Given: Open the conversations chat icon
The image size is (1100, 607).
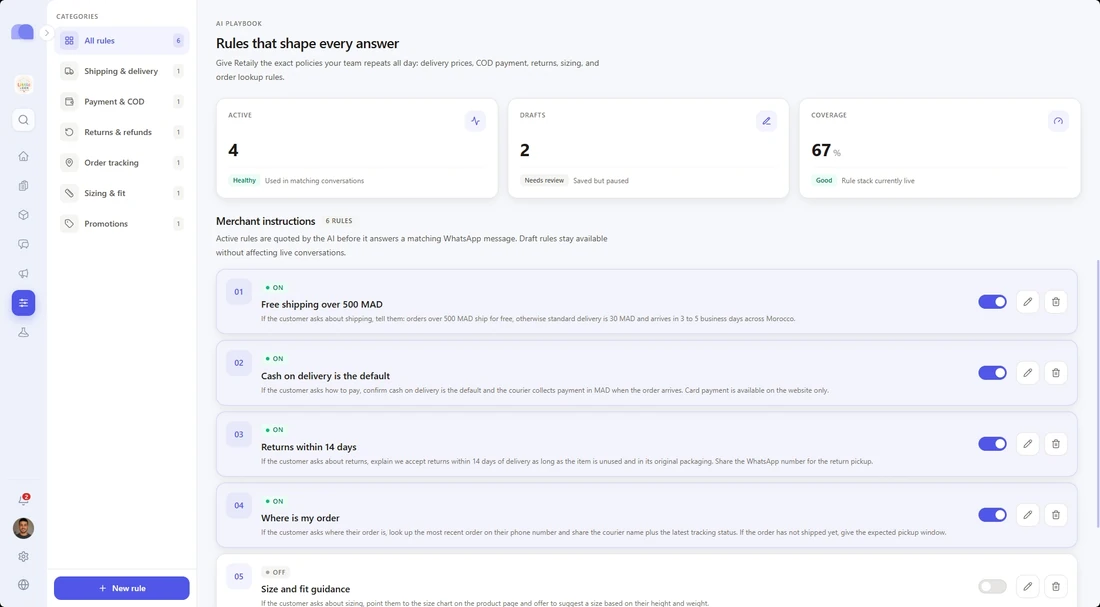Looking at the screenshot, I should tap(23, 244).
